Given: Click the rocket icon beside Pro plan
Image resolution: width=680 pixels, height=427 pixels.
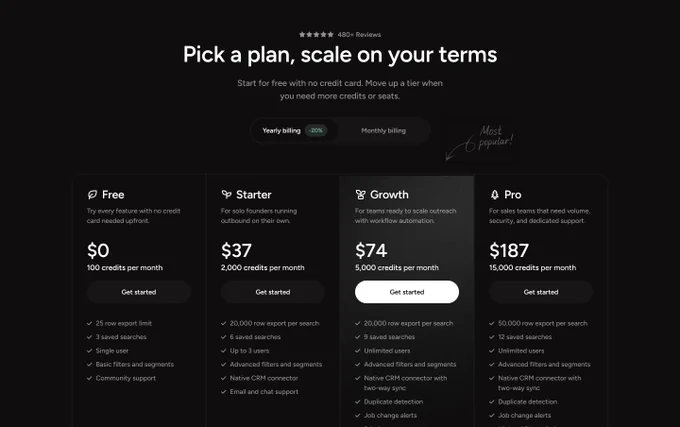Looking at the screenshot, I should click(x=494, y=195).
